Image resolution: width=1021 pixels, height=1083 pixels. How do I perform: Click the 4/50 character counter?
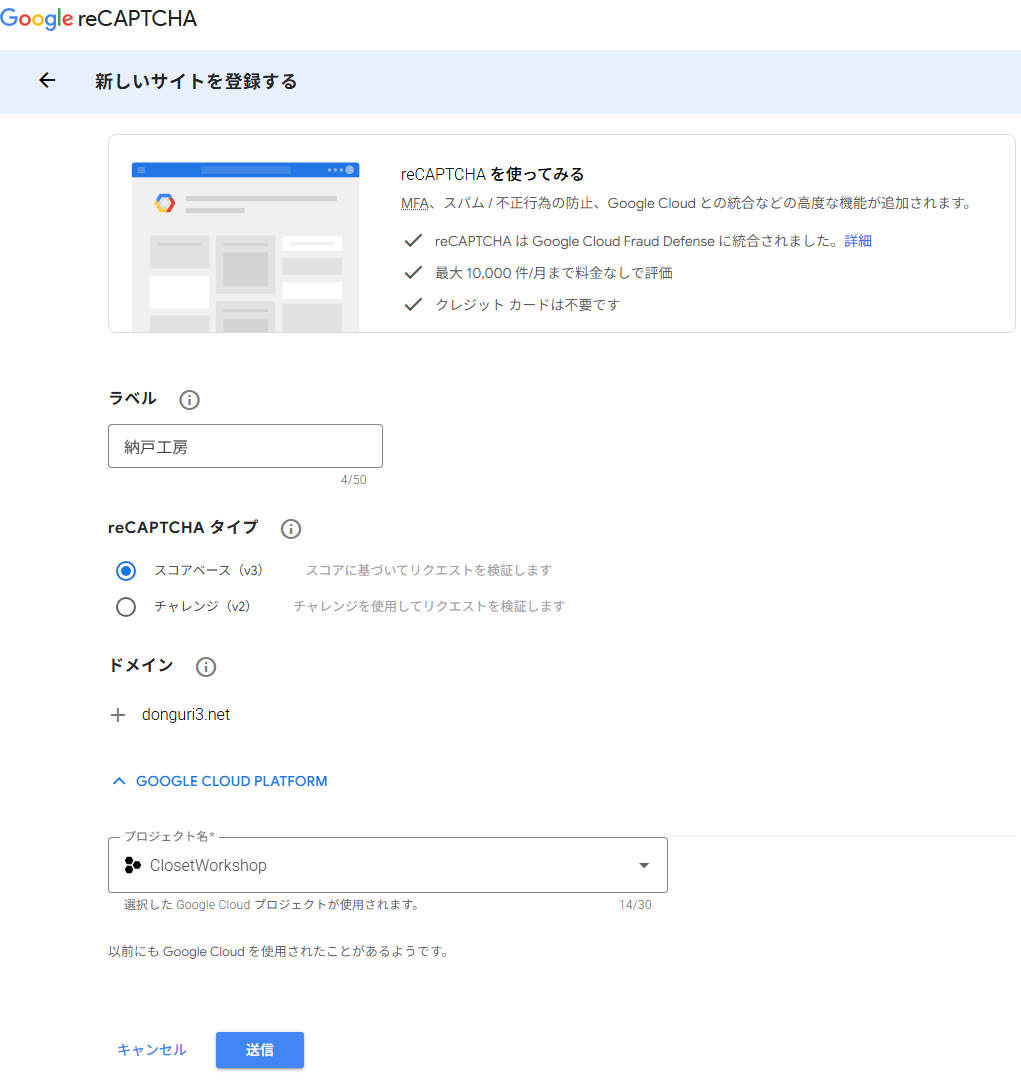coord(354,480)
